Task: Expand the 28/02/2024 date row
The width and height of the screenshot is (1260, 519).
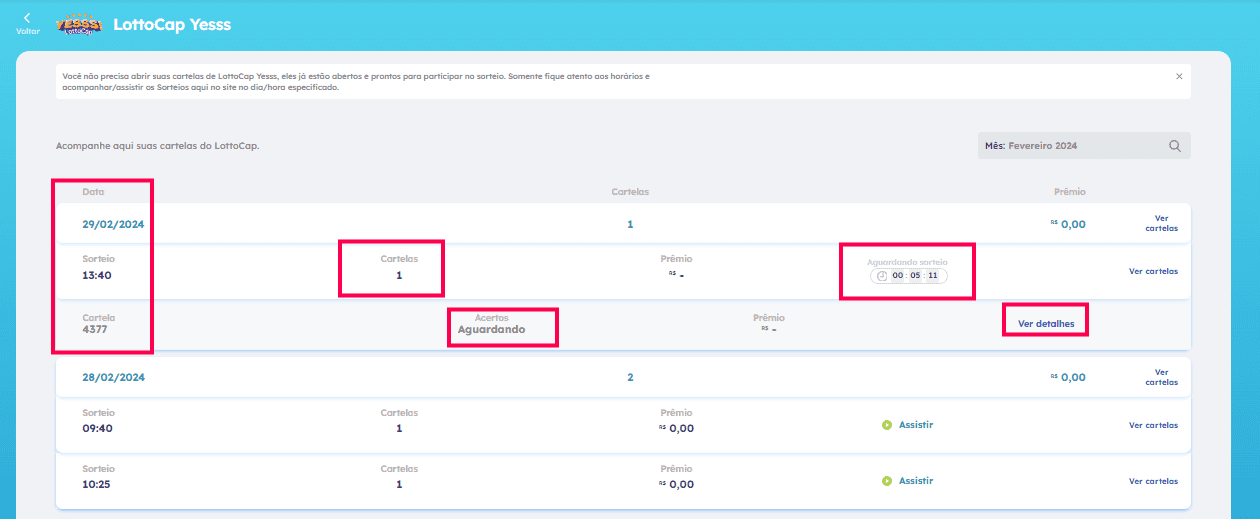Action: coord(623,377)
